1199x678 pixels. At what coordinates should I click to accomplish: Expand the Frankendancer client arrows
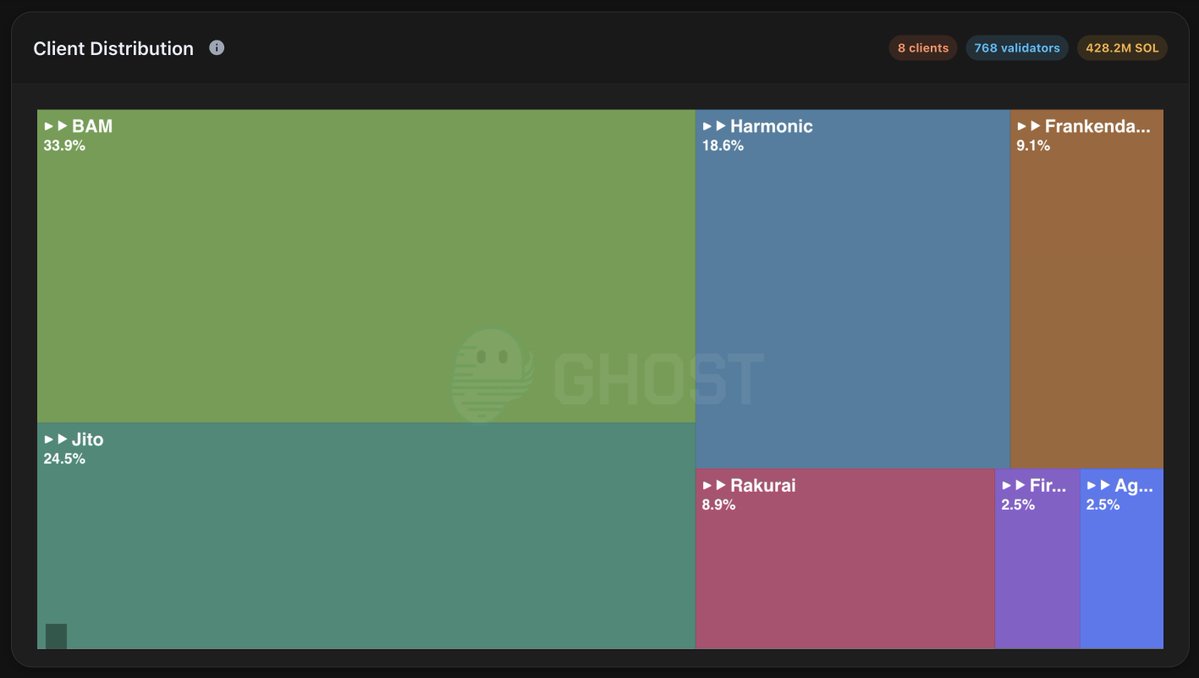click(1028, 126)
